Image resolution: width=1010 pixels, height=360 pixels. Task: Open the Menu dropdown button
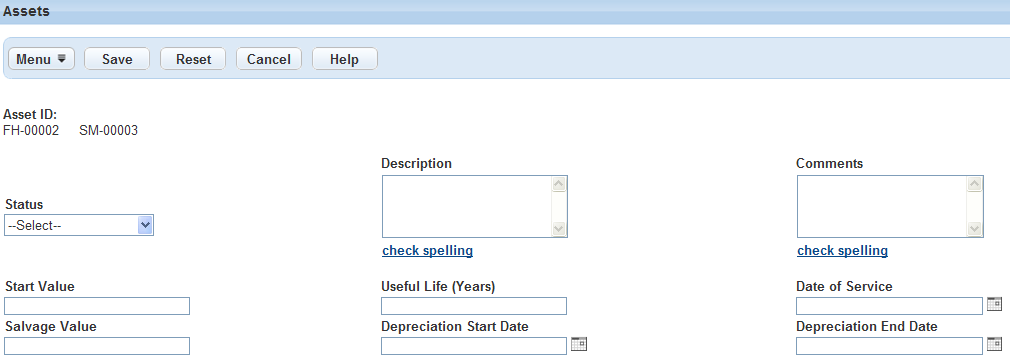click(41, 59)
